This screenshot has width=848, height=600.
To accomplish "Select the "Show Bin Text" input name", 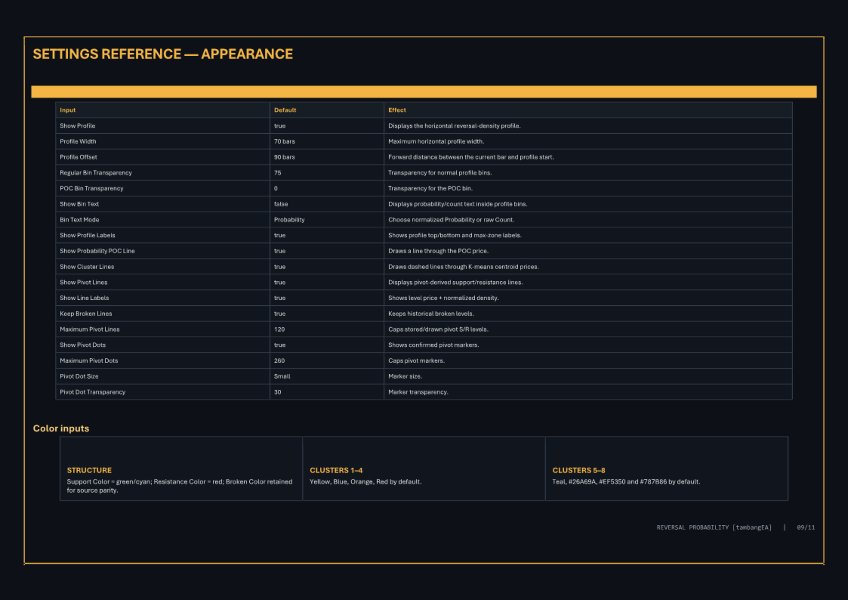I will pos(79,205).
